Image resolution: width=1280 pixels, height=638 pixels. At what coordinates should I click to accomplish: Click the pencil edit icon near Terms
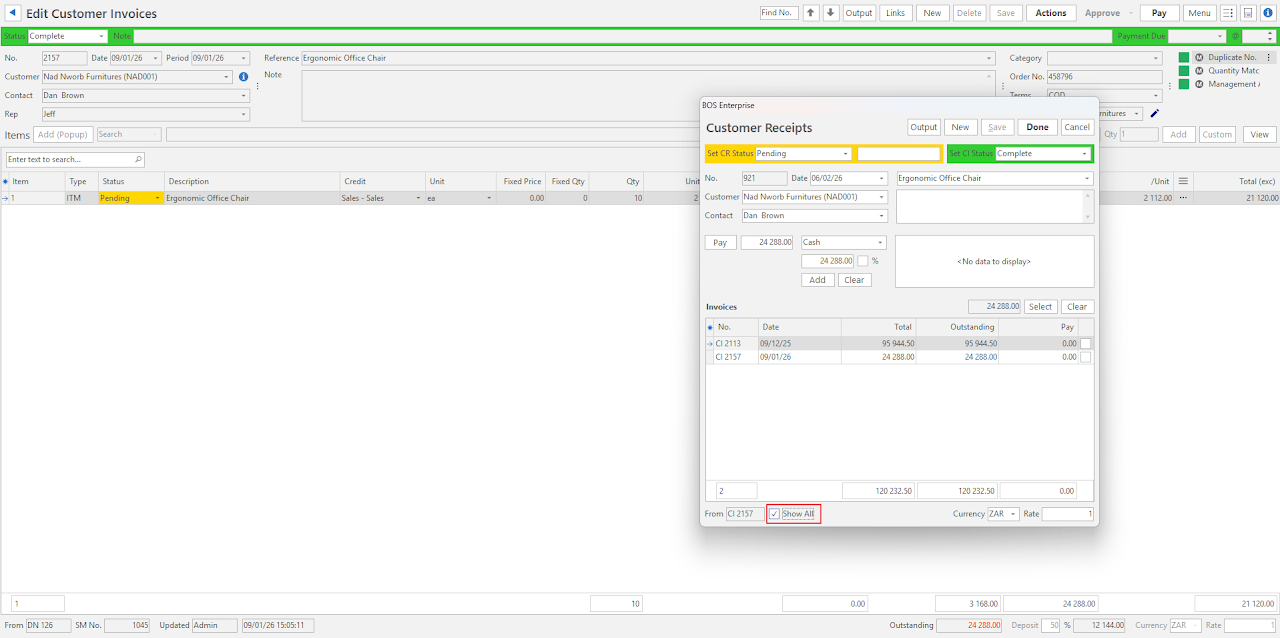1155,114
